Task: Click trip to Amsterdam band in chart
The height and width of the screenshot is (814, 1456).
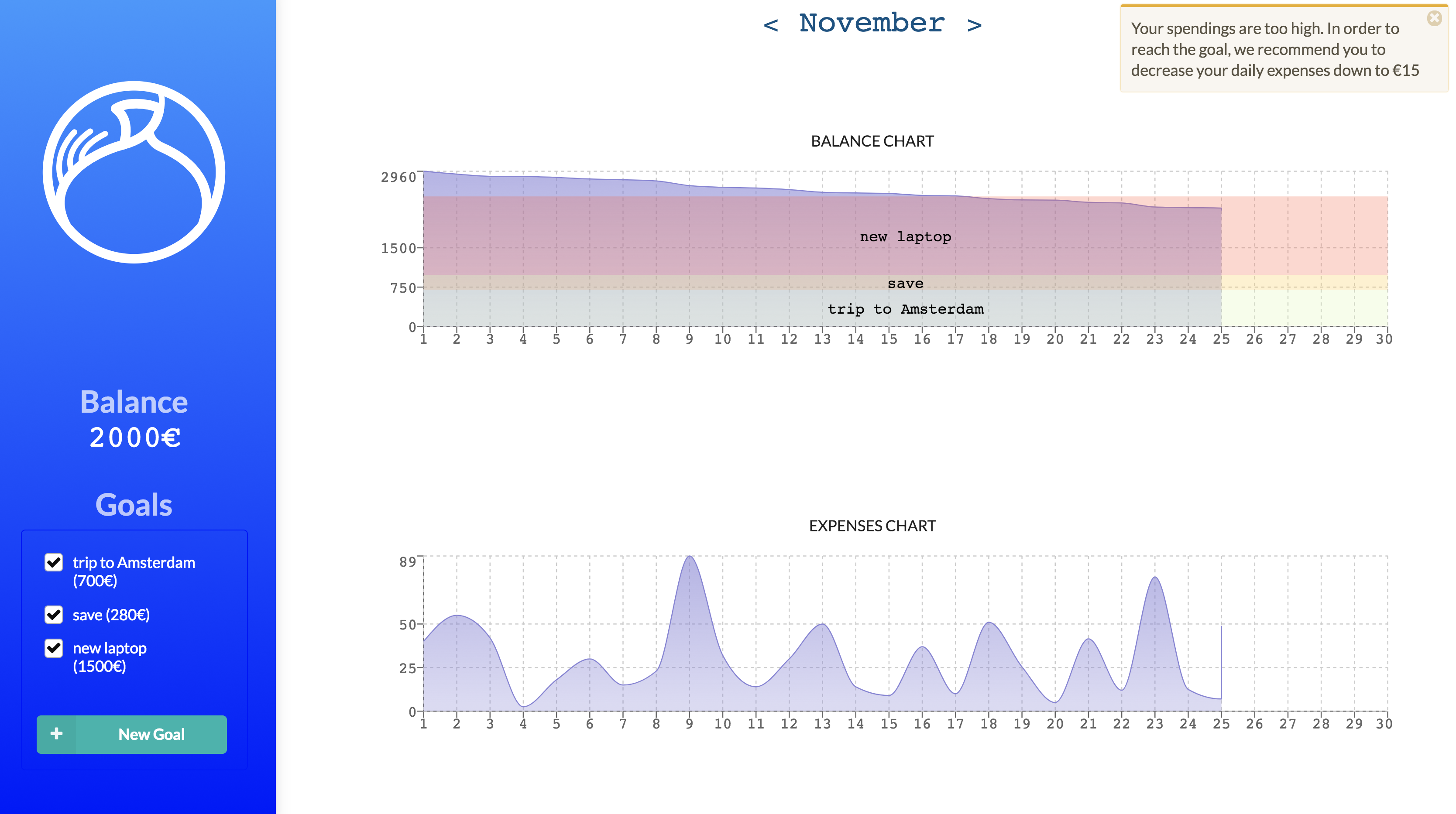Action: pos(905,309)
